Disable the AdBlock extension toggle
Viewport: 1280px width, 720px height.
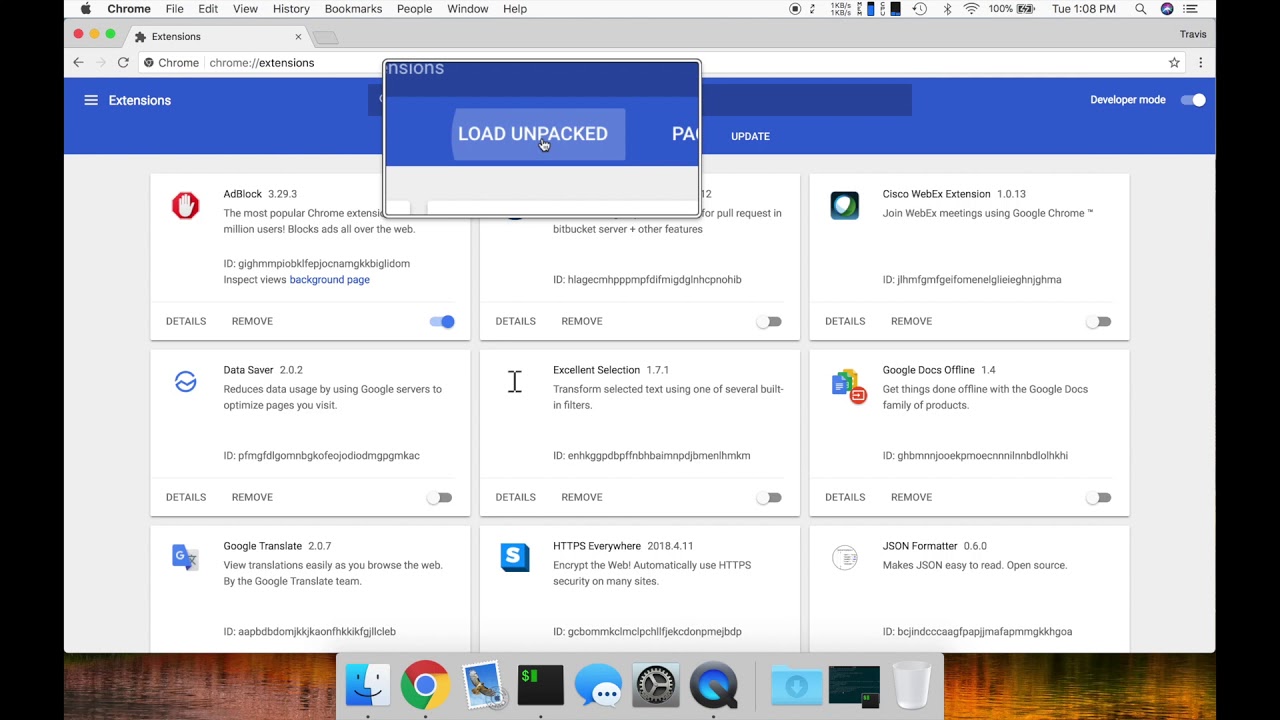(x=442, y=321)
